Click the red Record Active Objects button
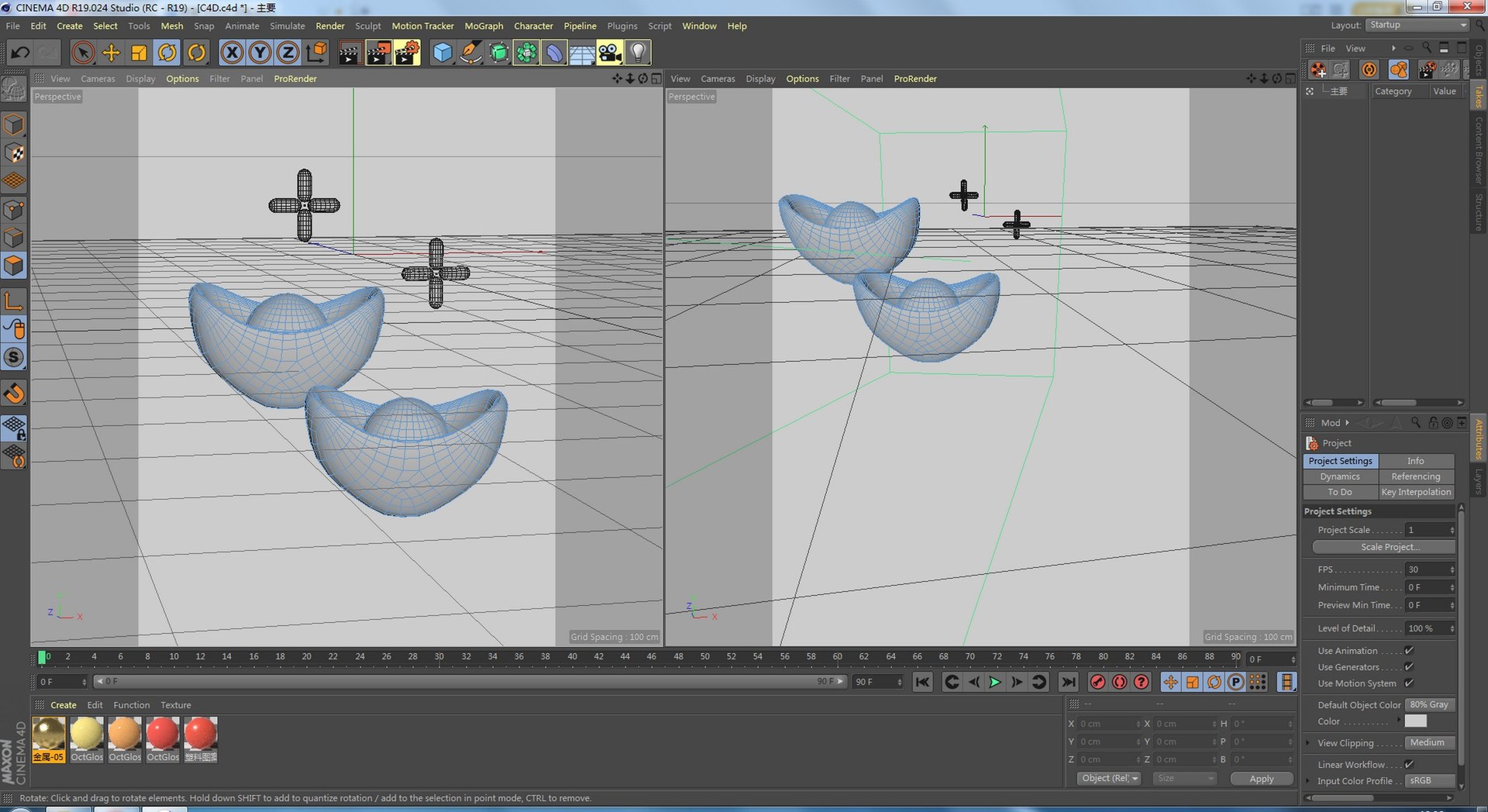 (x=1098, y=682)
